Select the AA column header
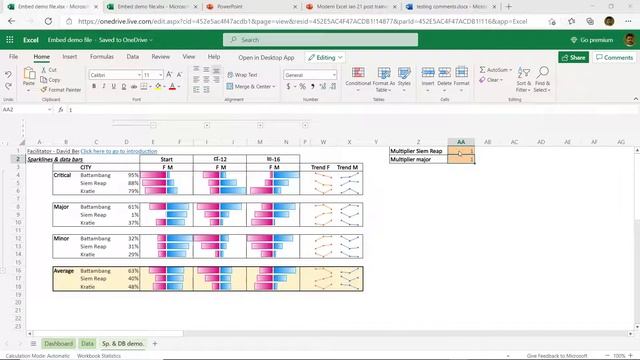 pyautogui.click(x=461, y=142)
